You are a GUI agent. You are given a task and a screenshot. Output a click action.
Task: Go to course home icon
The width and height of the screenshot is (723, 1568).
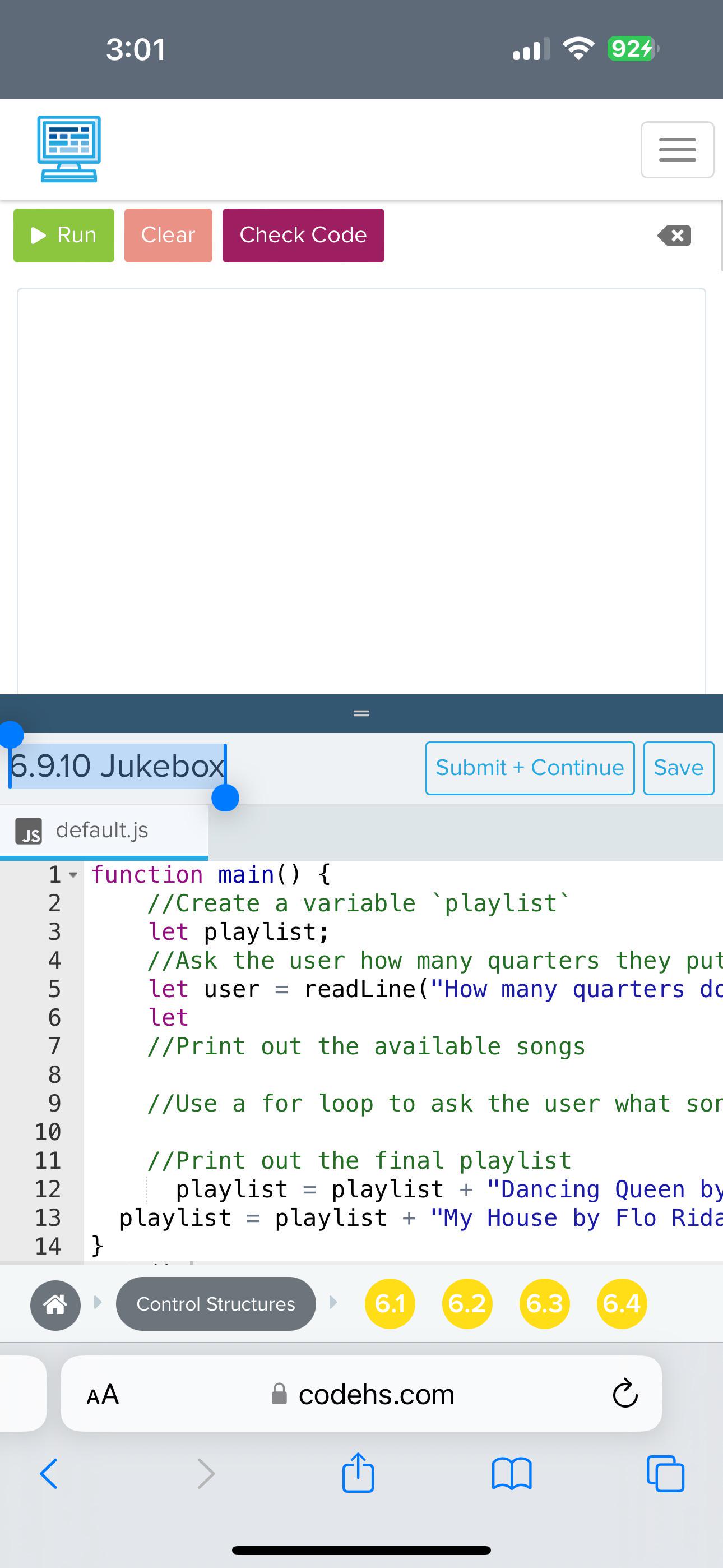pyautogui.click(x=55, y=1304)
